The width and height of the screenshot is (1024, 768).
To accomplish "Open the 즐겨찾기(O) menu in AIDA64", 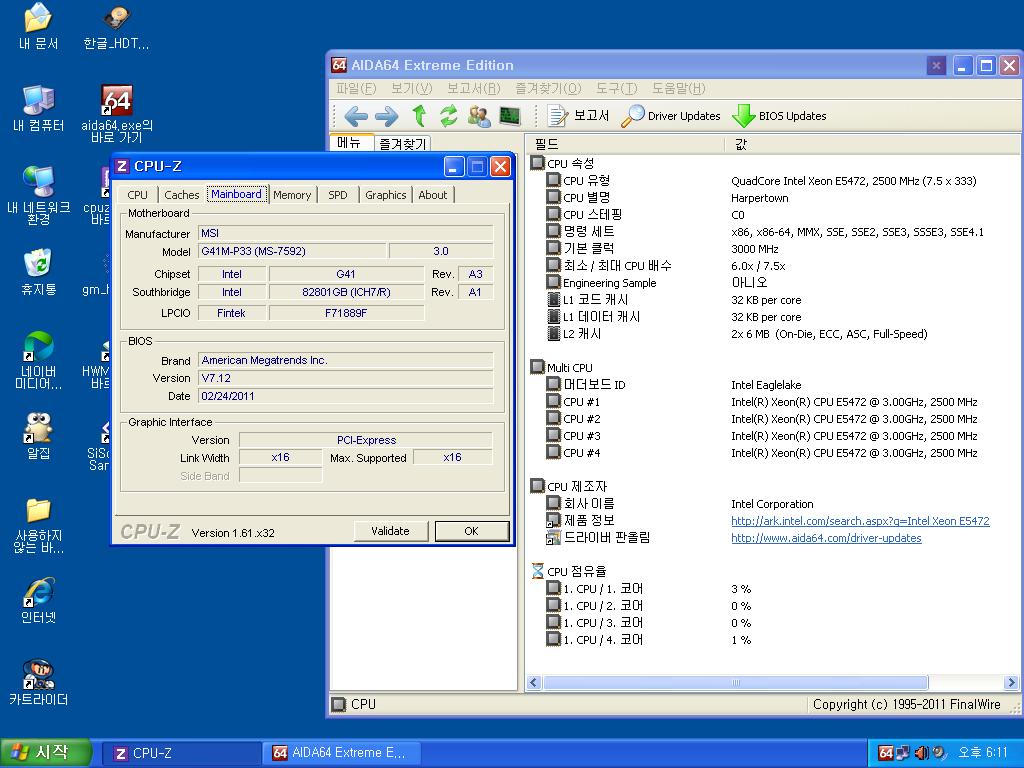I will coord(548,88).
